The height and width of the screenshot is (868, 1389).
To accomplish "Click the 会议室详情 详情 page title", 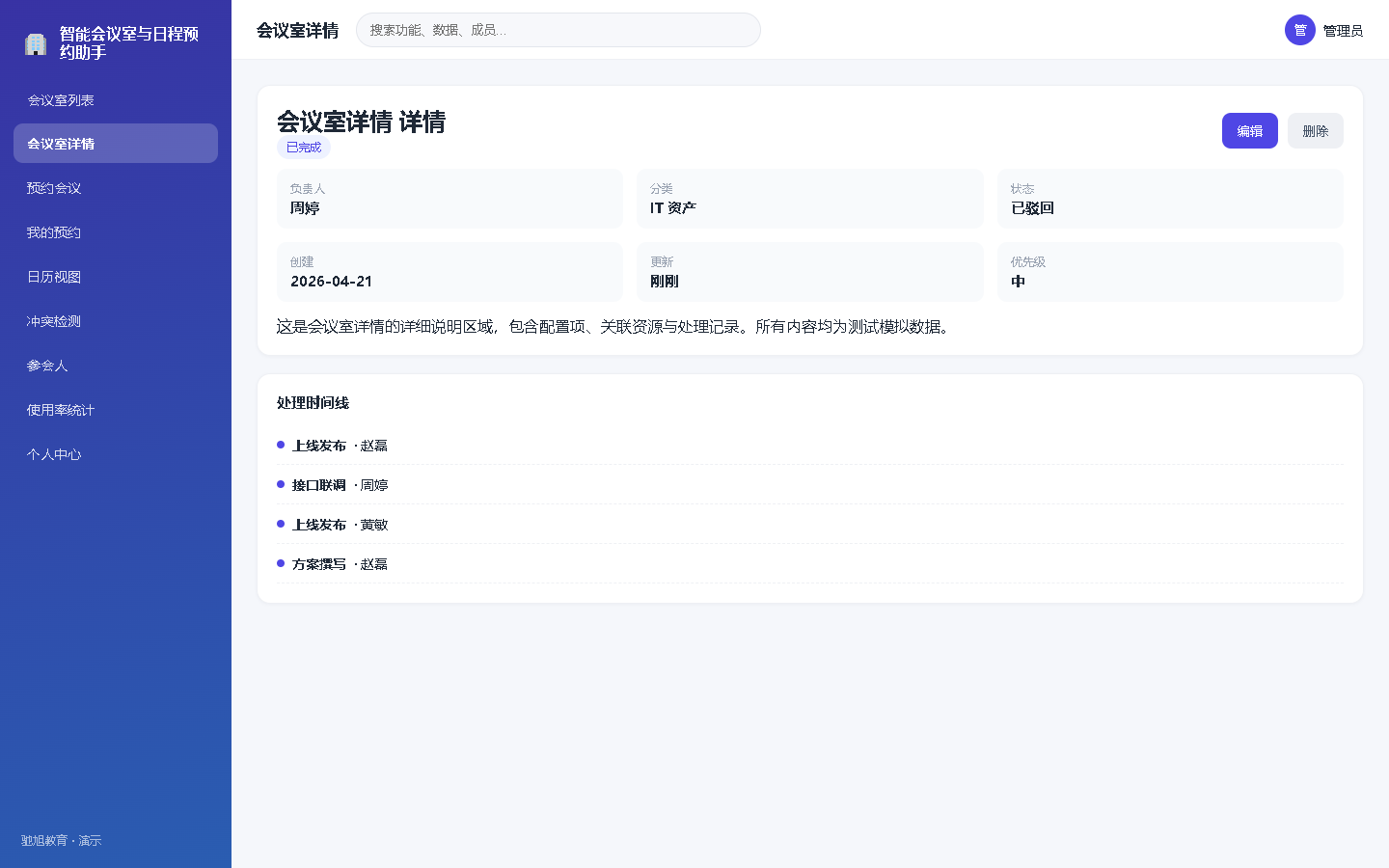I will [x=361, y=122].
